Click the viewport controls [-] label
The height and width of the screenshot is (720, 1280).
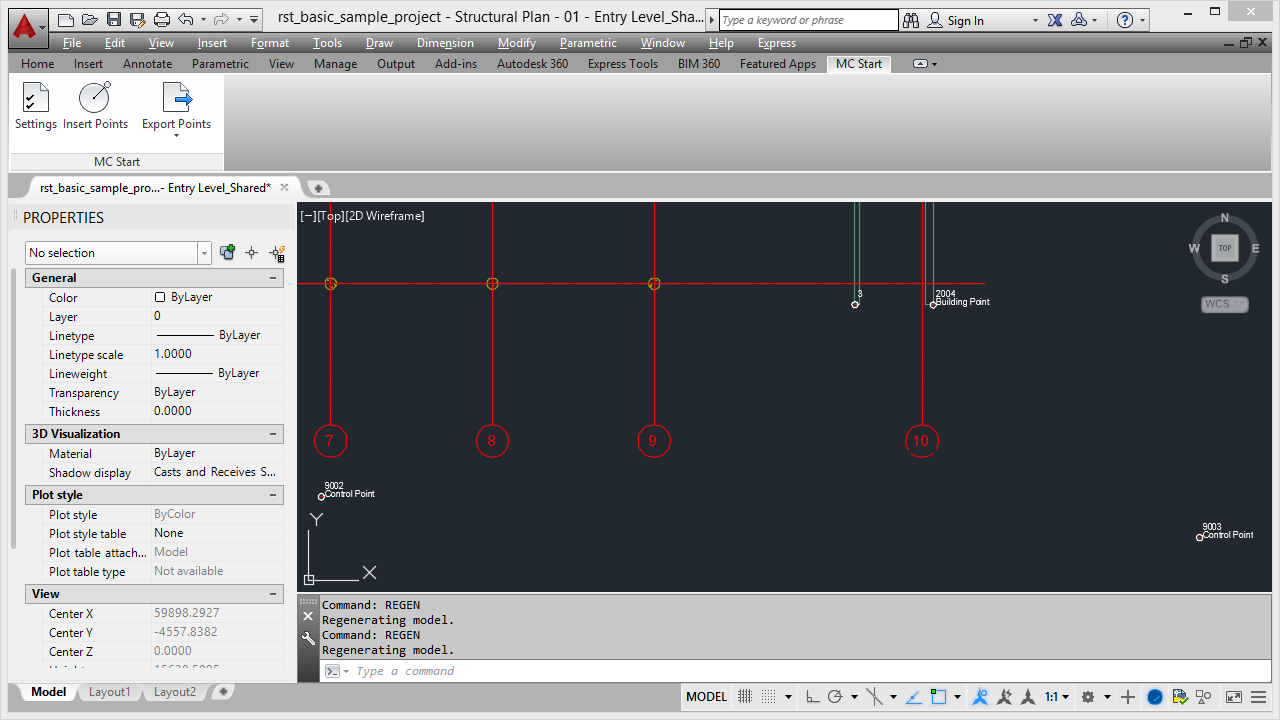click(307, 216)
